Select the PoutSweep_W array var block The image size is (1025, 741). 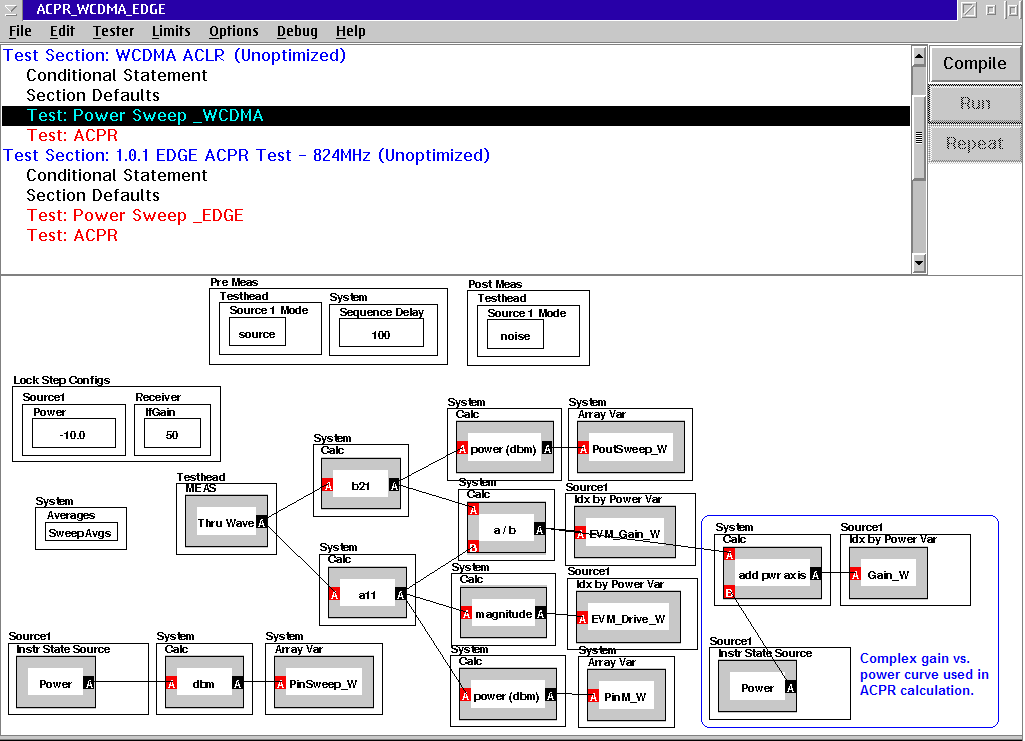coord(630,448)
